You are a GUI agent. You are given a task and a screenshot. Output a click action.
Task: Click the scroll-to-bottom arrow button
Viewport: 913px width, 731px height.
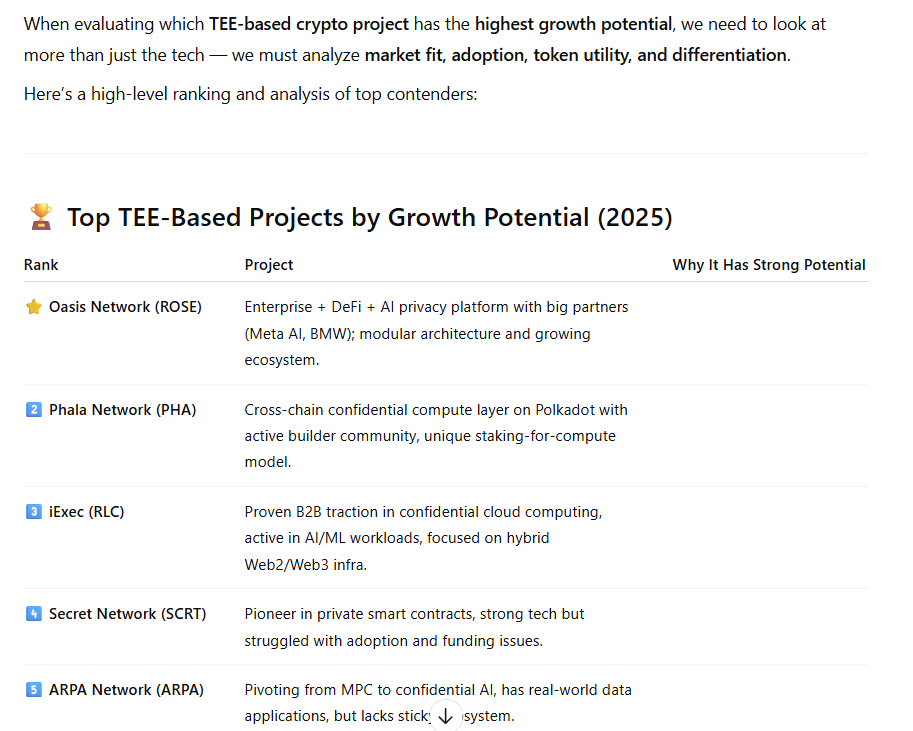(x=445, y=715)
